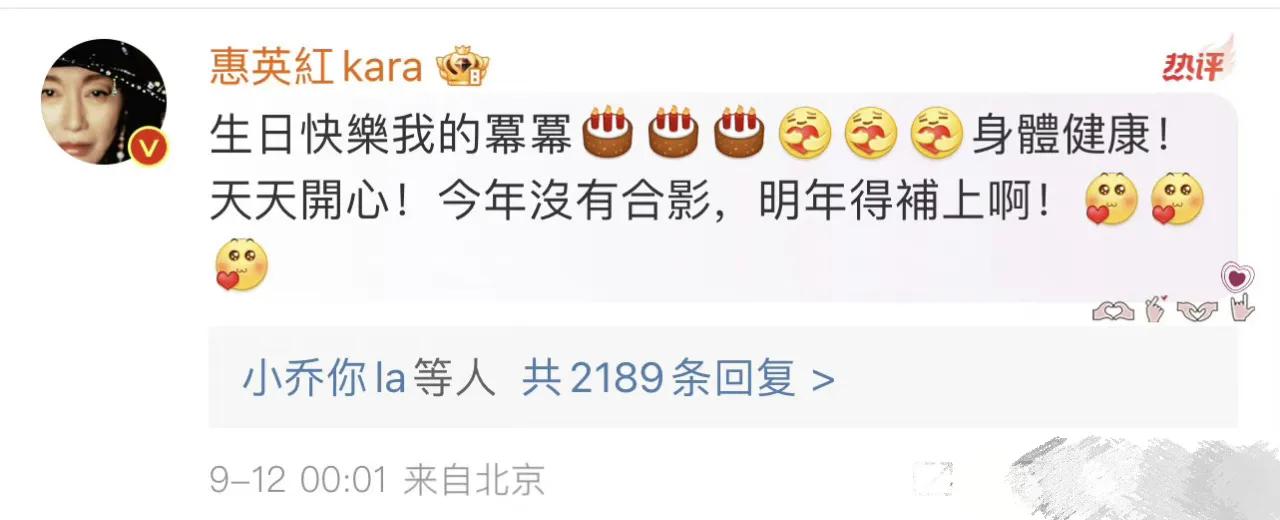Image resolution: width=1280 pixels, height=520 pixels.
Task: Click the 9-12 00:01 timestamp
Action: click(x=298, y=481)
